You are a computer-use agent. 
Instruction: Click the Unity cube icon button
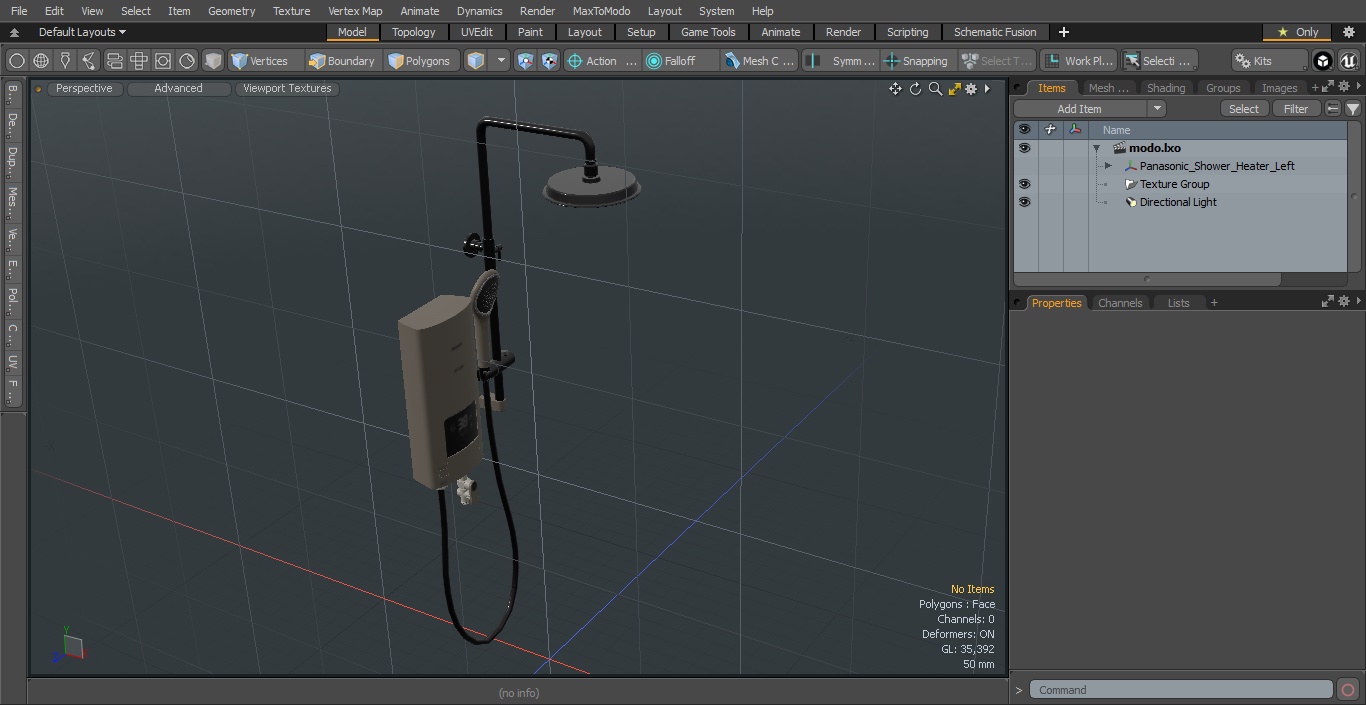(x=1323, y=61)
